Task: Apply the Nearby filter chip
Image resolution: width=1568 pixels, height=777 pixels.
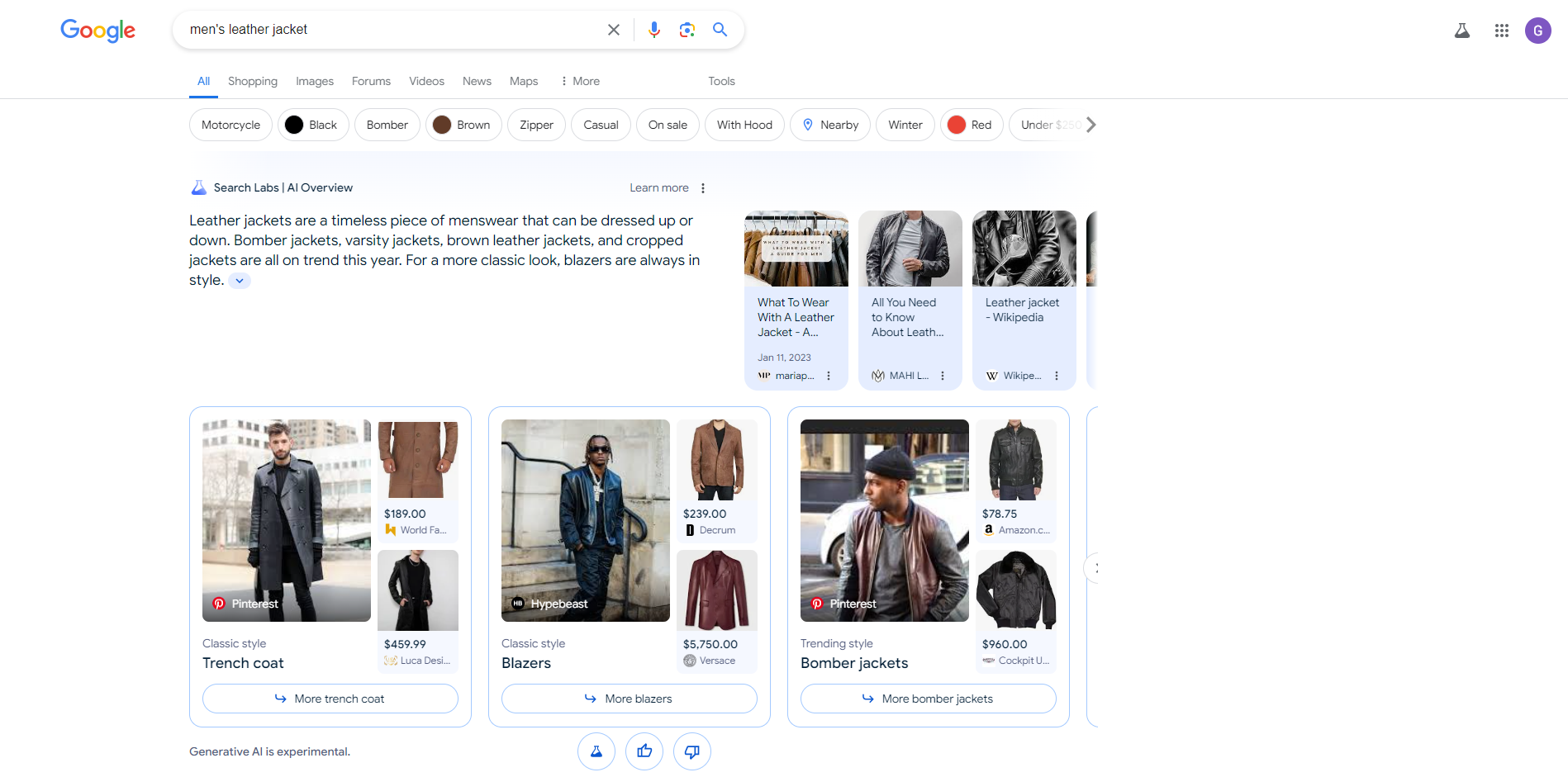Action: tap(830, 125)
